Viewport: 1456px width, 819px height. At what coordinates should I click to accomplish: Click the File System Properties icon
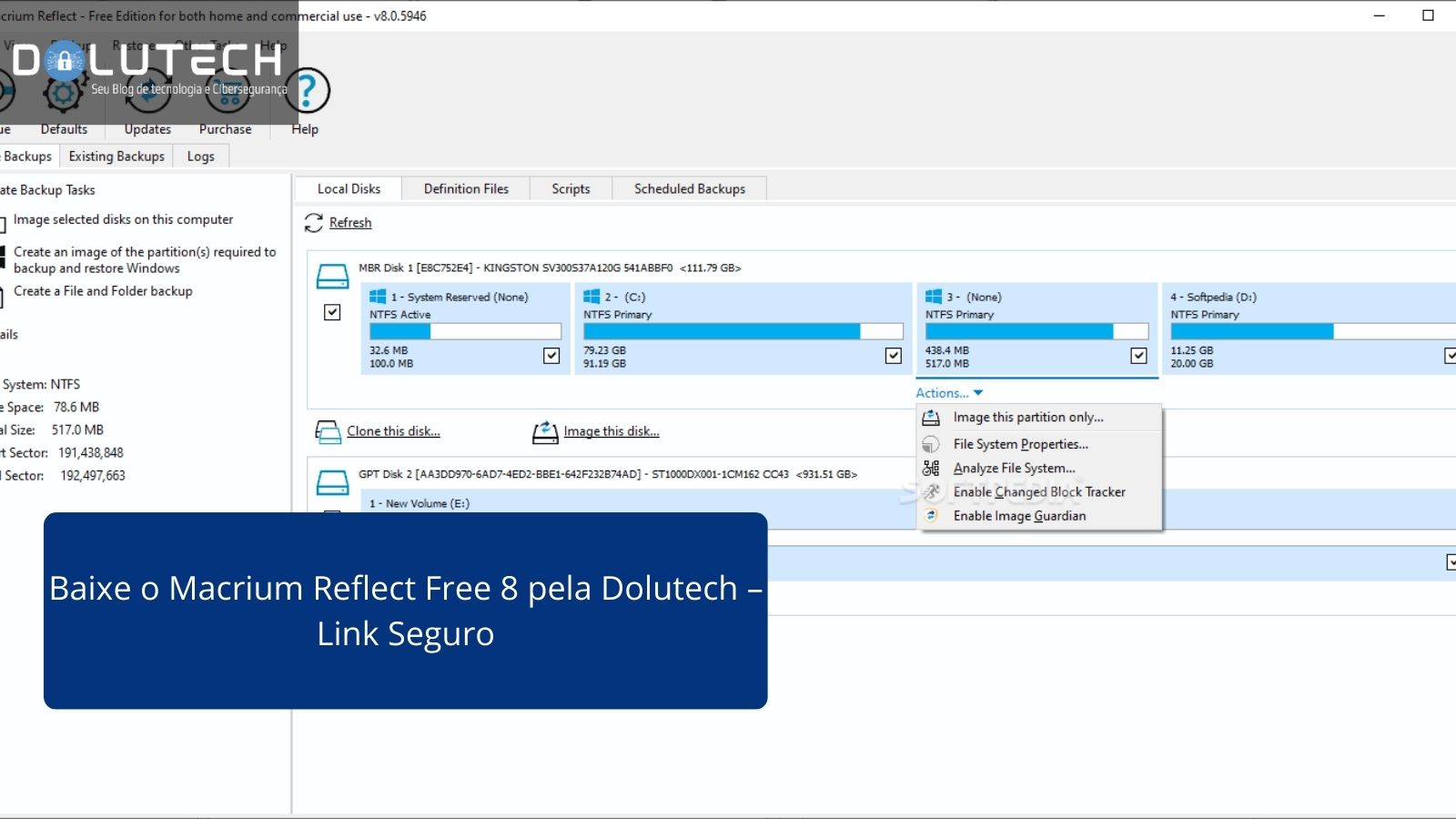click(931, 444)
